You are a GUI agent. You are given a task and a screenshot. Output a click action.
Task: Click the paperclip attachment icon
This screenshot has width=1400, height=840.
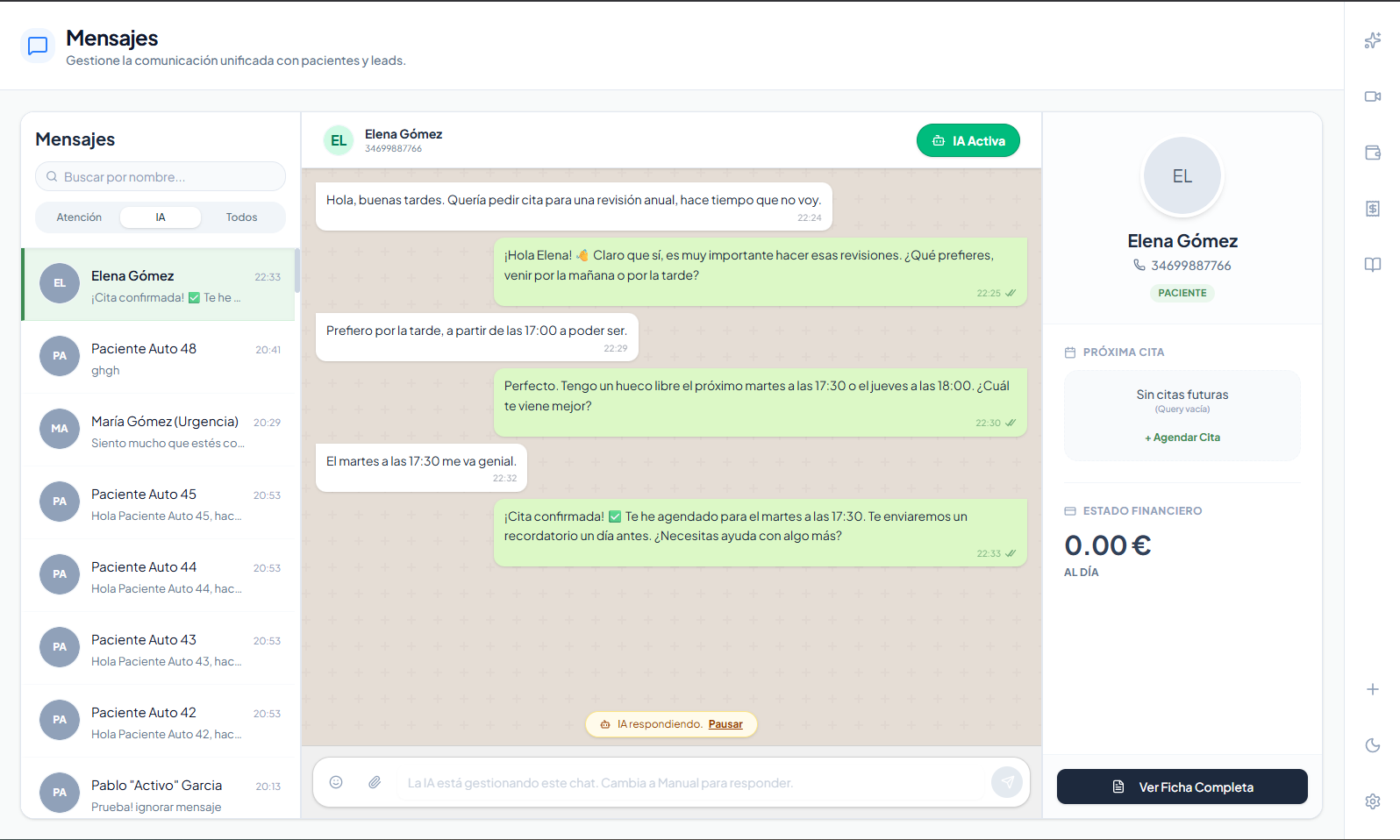(375, 782)
